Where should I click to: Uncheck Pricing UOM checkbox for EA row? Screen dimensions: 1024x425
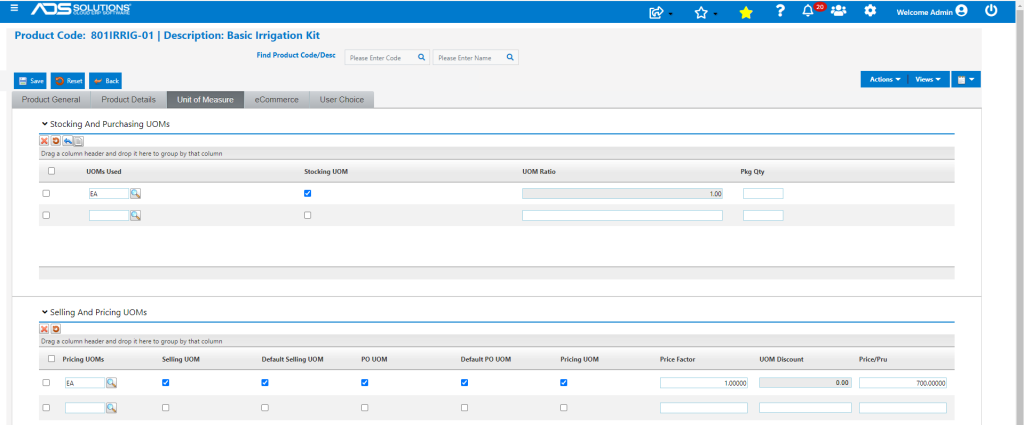pos(564,383)
